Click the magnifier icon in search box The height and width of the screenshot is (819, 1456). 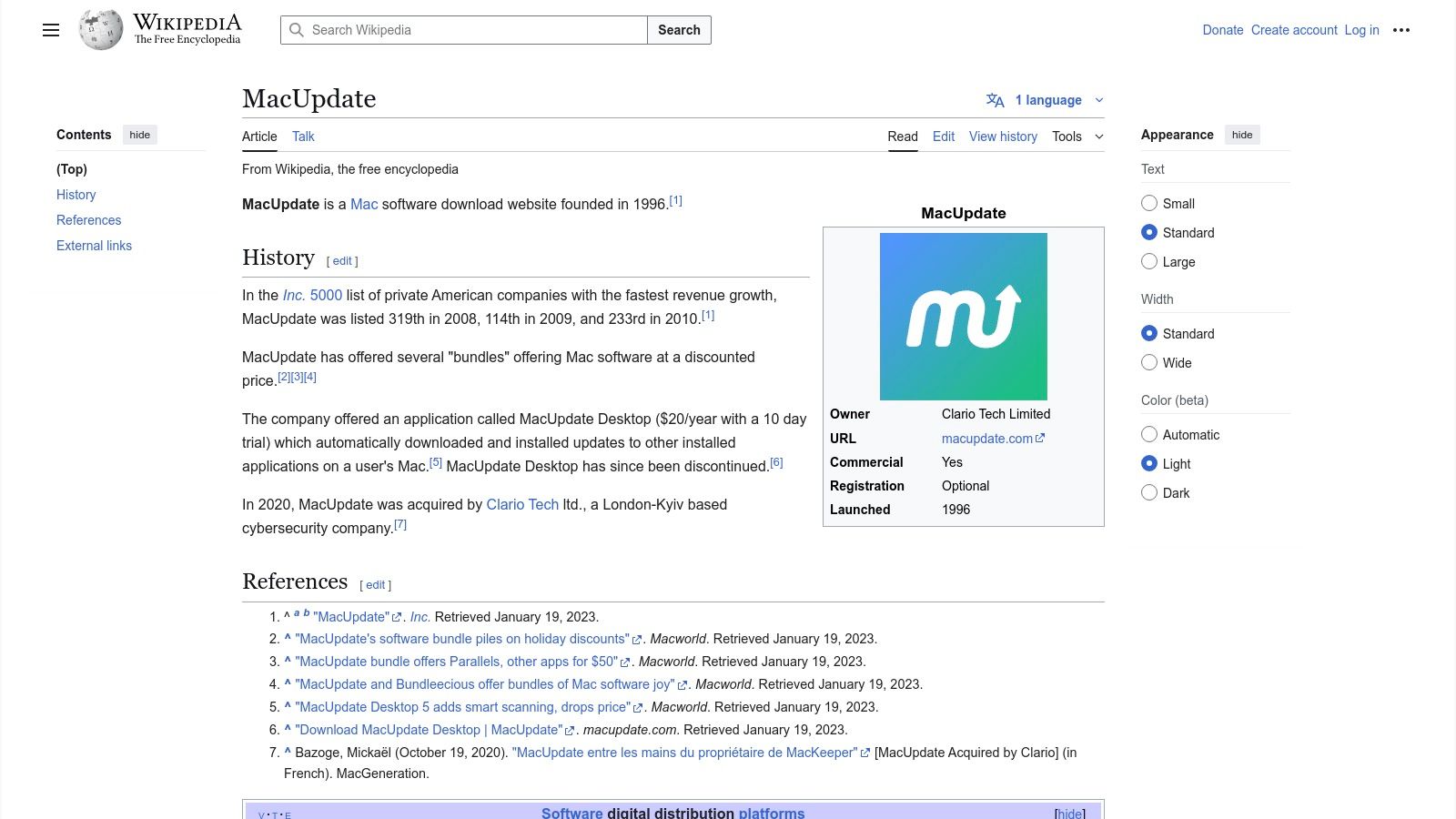(297, 30)
